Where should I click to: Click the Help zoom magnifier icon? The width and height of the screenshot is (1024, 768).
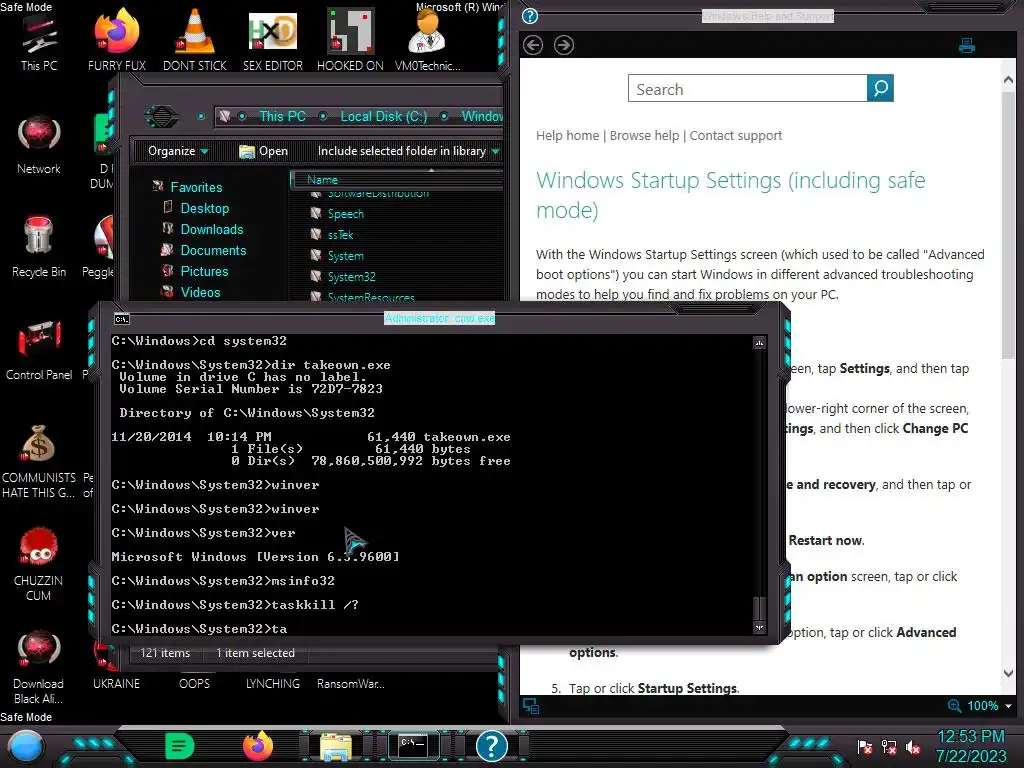954,705
